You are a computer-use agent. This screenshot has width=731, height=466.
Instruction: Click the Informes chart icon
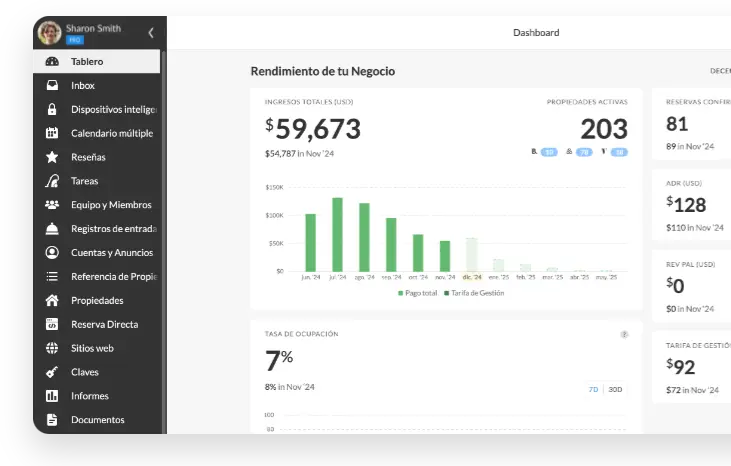coord(52,396)
